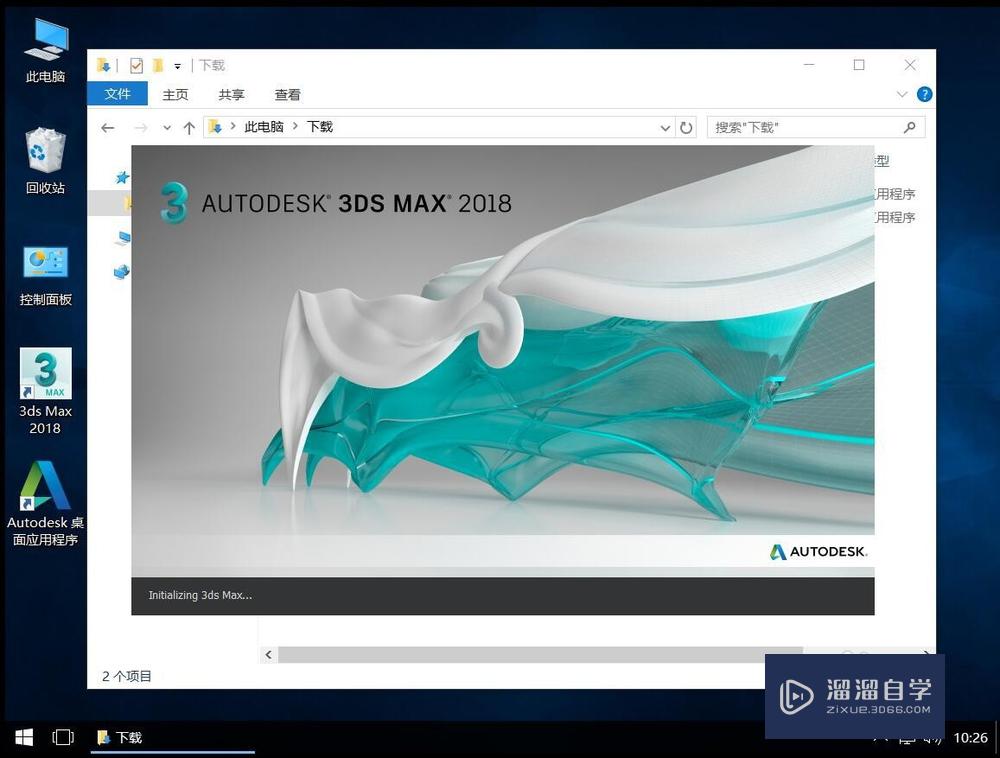Open the Autodesk 桌面应用程序 desktop shortcut

45,504
